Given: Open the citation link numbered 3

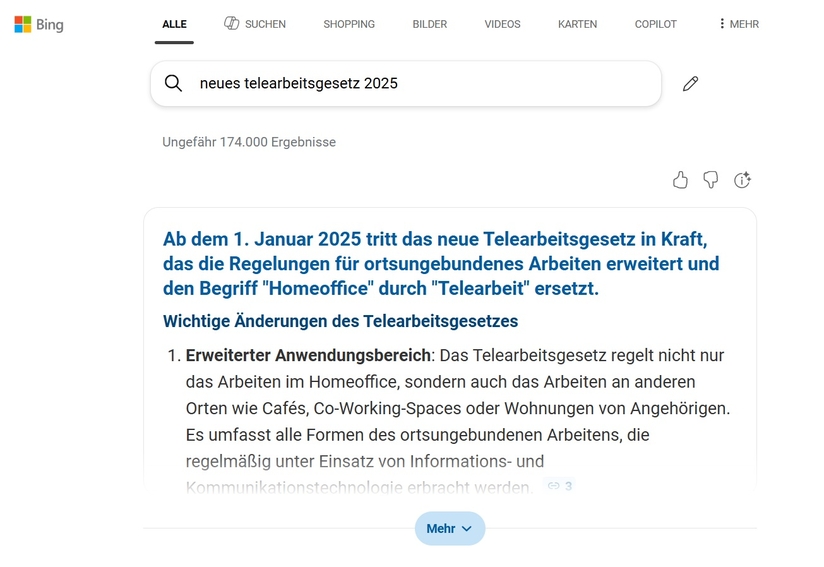Looking at the screenshot, I should point(560,486).
